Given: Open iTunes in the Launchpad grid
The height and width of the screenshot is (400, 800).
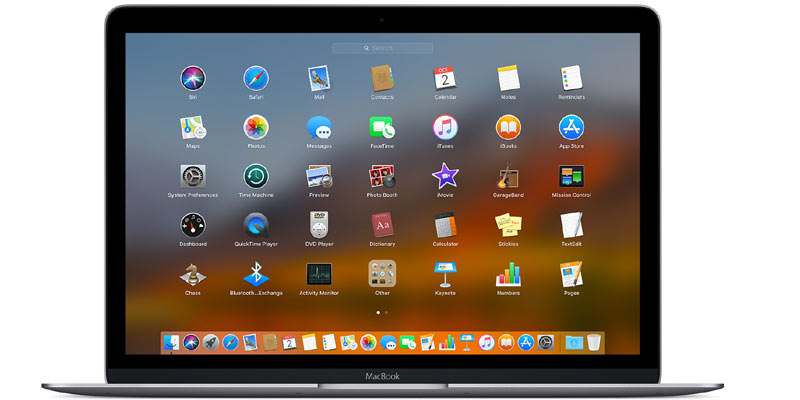Looking at the screenshot, I should tap(445, 128).
